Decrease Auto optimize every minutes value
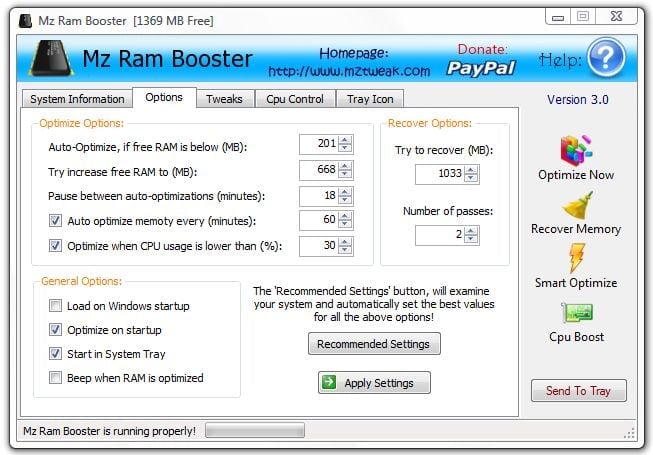653x455 pixels. coord(345,224)
